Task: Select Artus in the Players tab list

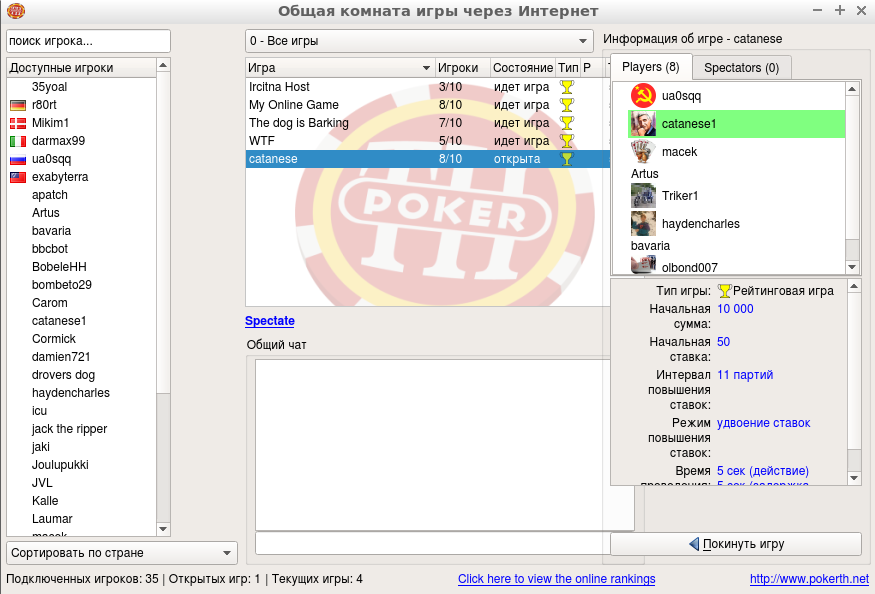Action: pyautogui.click(x=737, y=174)
